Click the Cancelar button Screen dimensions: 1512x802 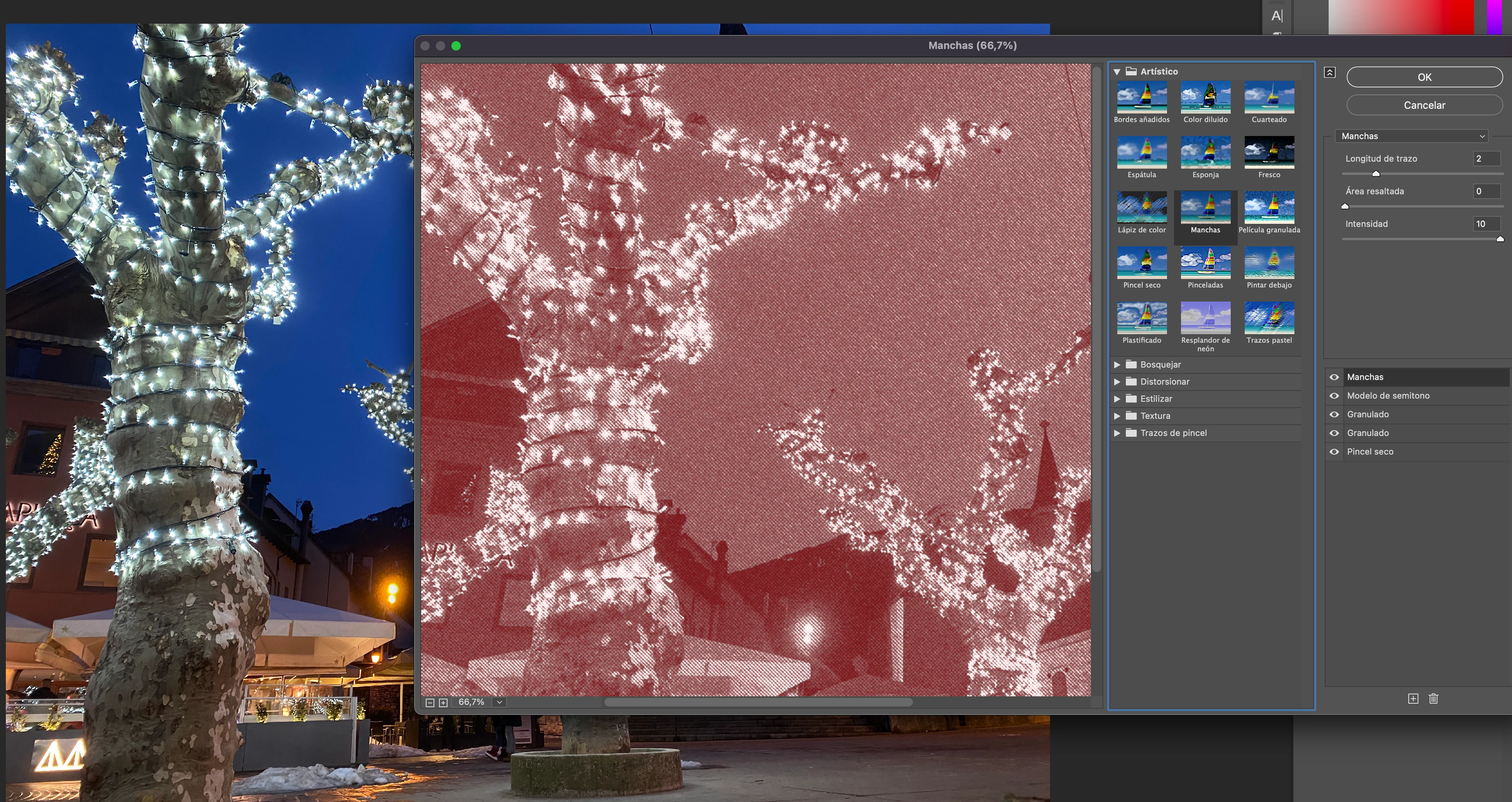(x=1424, y=105)
